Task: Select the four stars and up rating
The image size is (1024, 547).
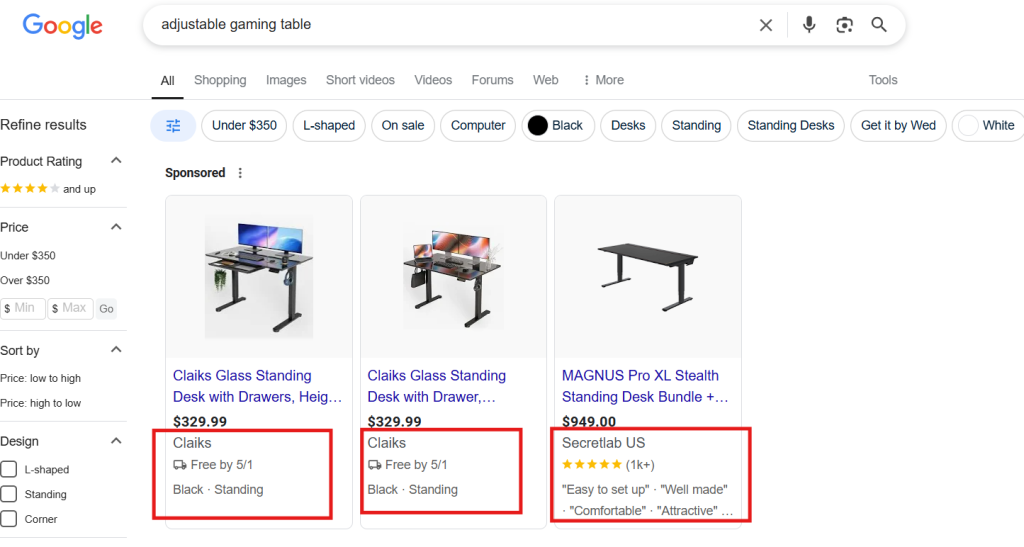Action: (48, 189)
